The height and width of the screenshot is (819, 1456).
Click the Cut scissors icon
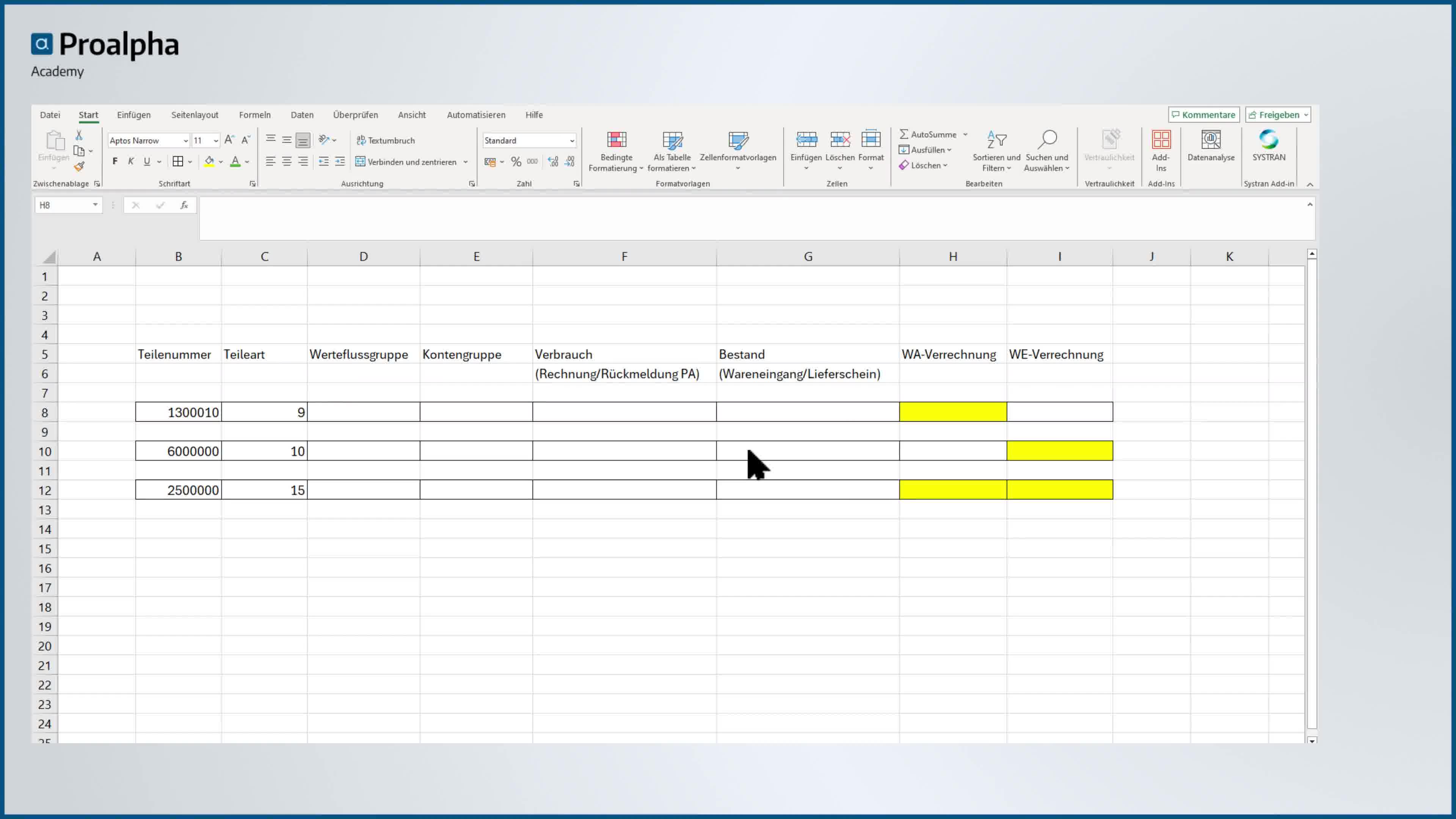pos(79,135)
